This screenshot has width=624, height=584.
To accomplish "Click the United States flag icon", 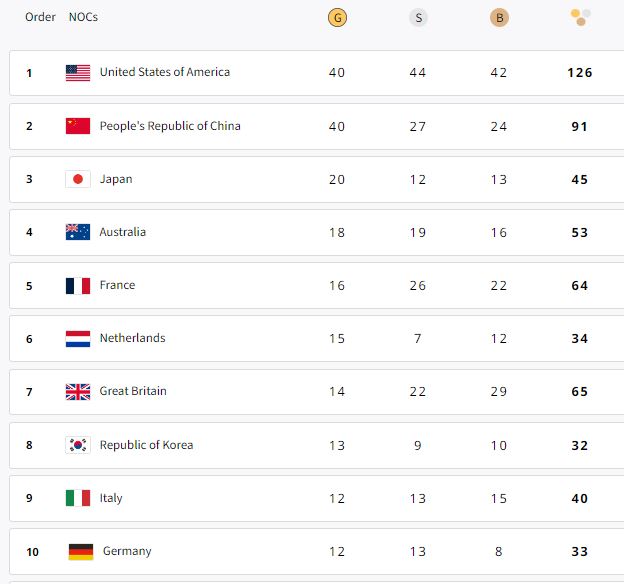I will point(78,73).
